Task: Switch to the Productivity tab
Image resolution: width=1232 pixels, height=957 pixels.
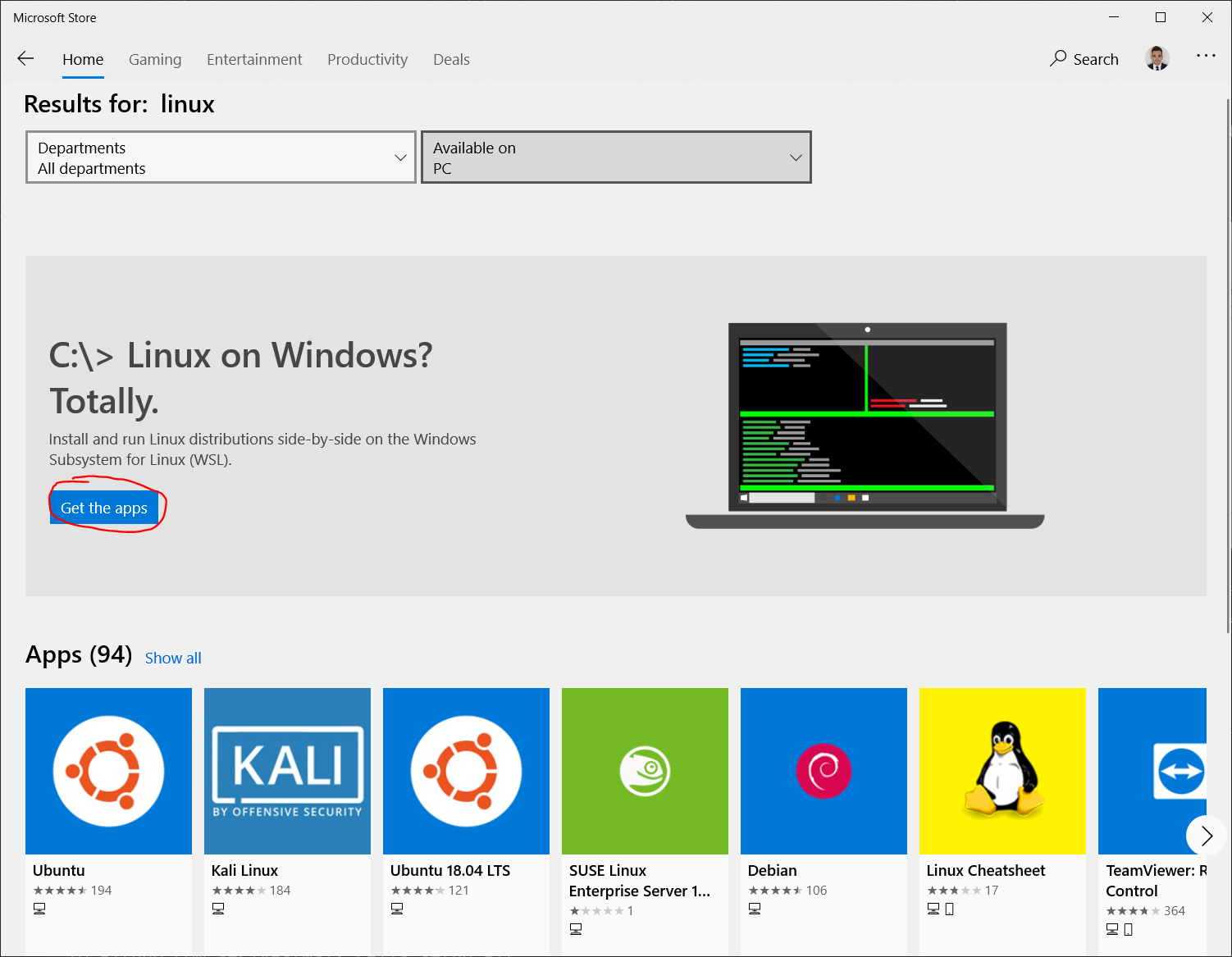Action: [x=367, y=60]
